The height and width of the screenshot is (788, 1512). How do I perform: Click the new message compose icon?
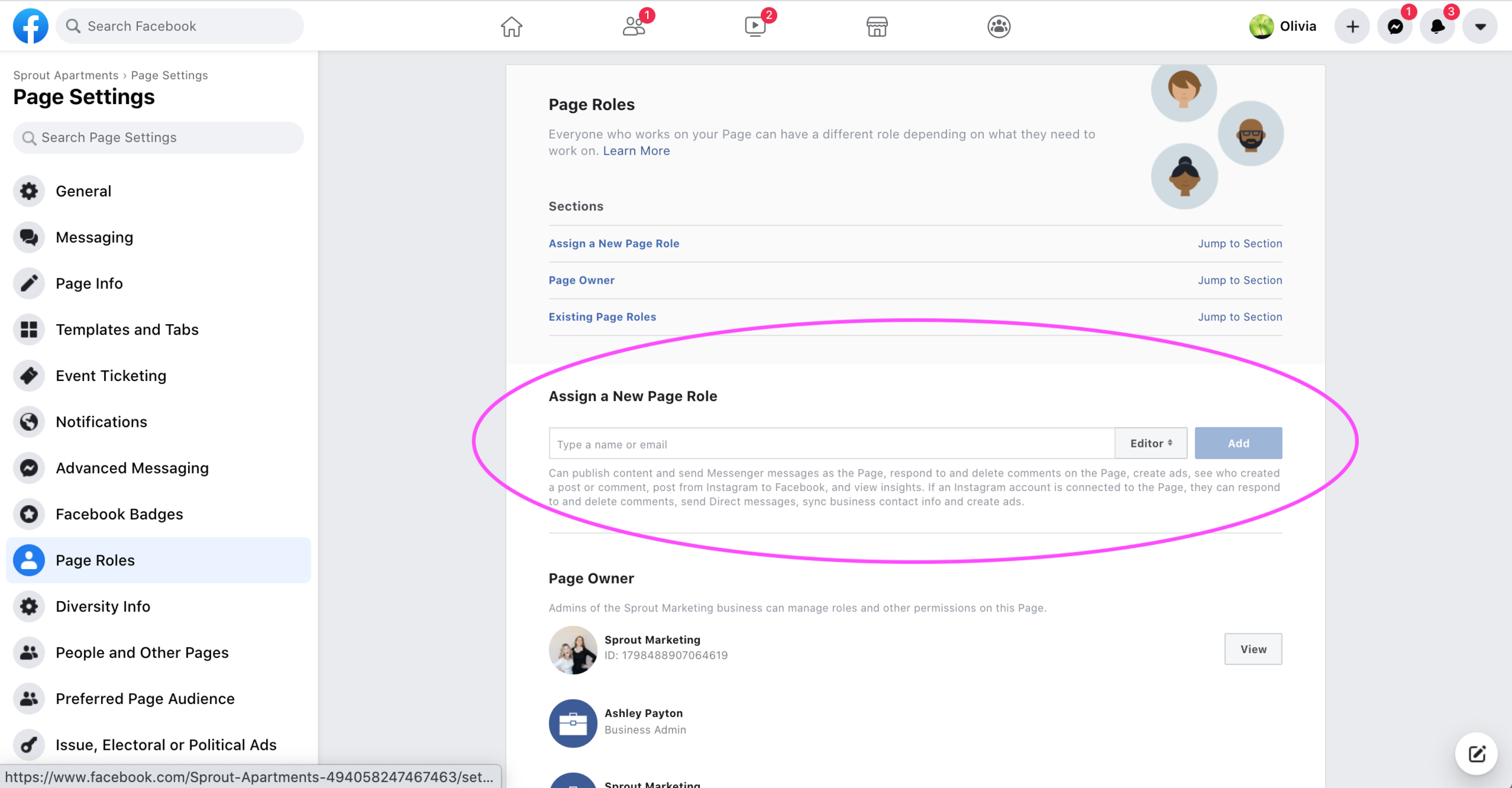pos(1476,754)
